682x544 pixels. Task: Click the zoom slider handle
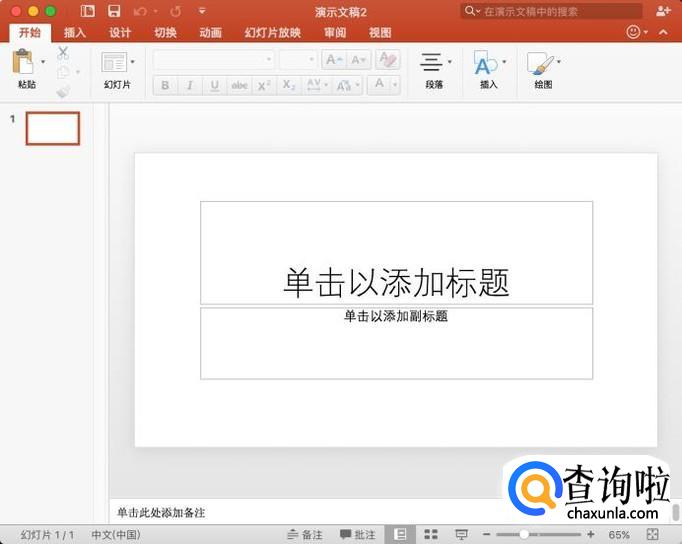(x=524, y=534)
